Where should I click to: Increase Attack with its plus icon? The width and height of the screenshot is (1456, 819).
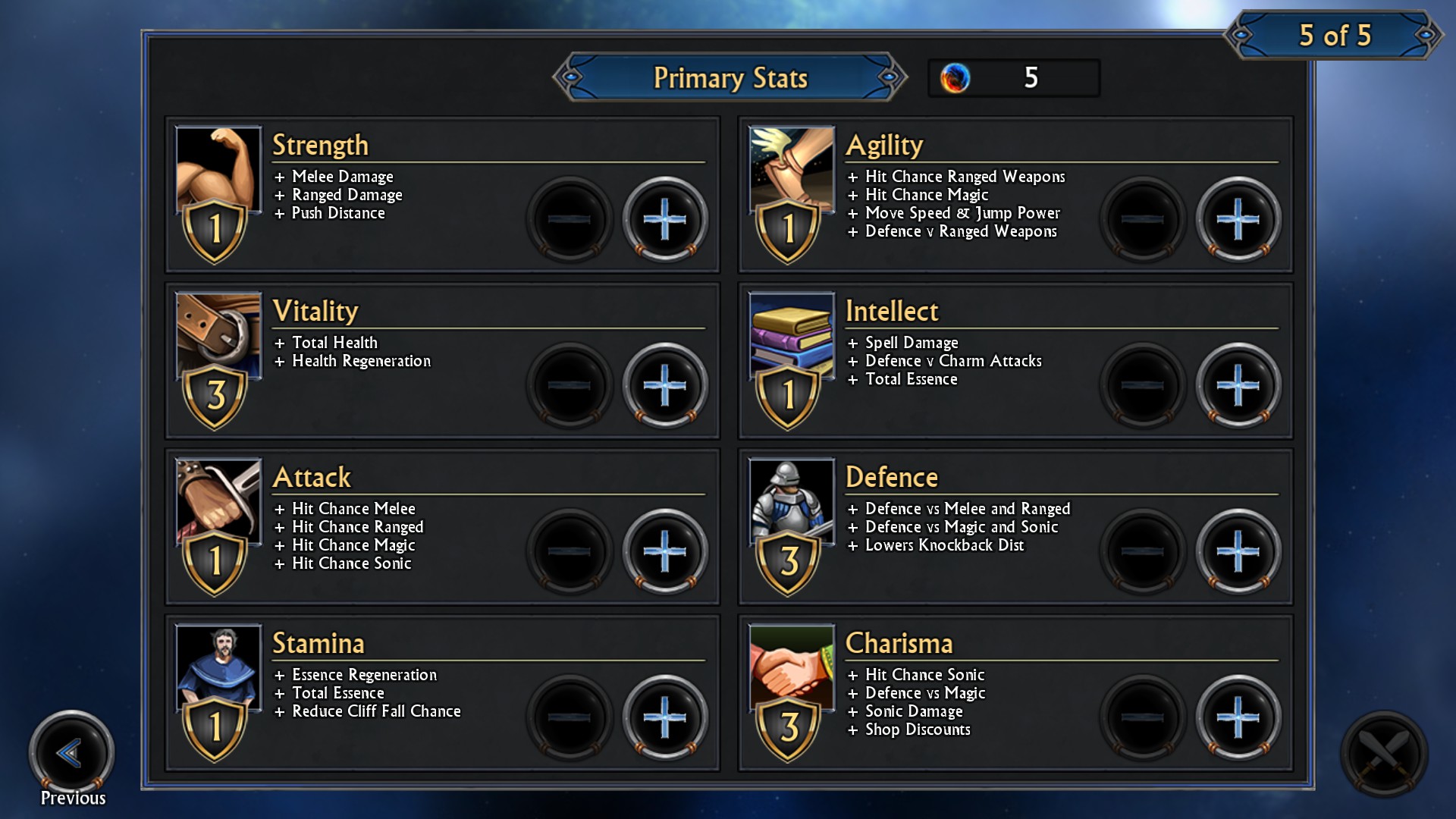(665, 552)
